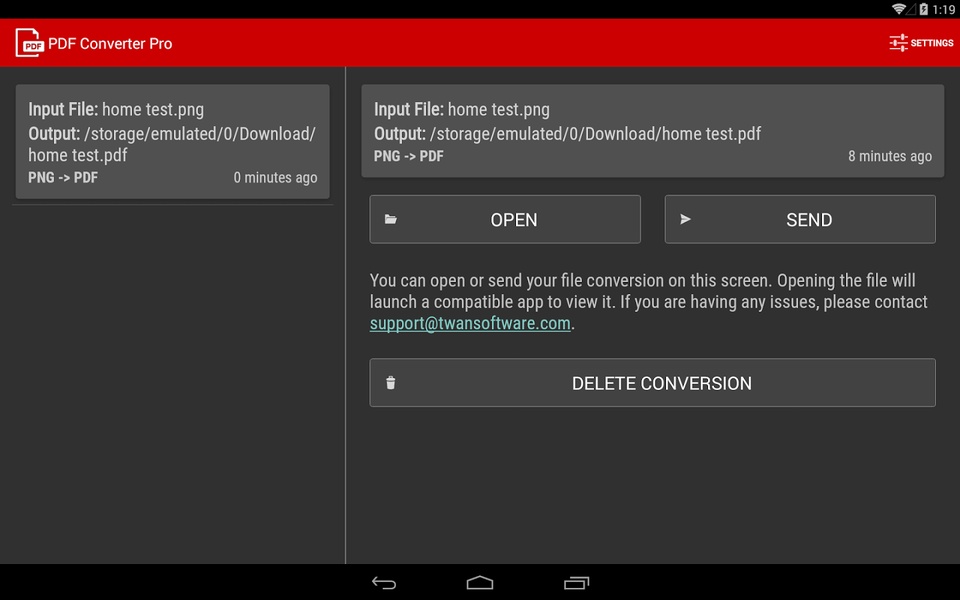Viewport: 960px width, 600px height.
Task: Check the Wi-Fi status icon
Action: (899, 9)
